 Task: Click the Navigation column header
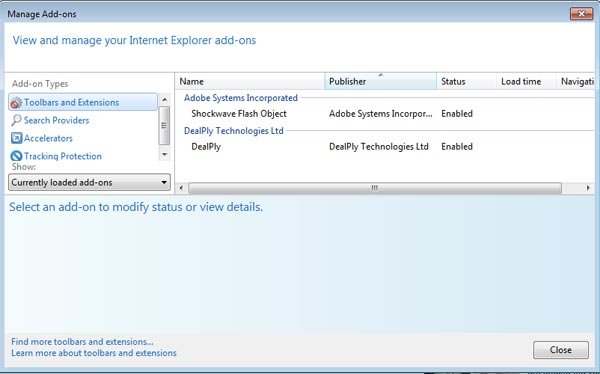pos(576,82)
